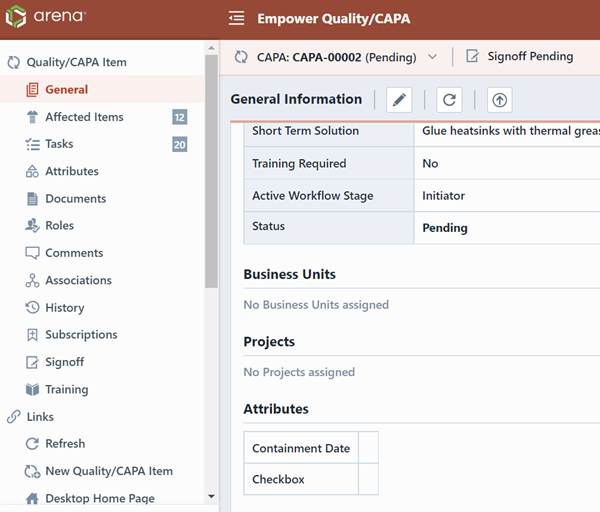Click the Status value Pending
The width and height of the screenshot is (600, 512).
[445, 228]
